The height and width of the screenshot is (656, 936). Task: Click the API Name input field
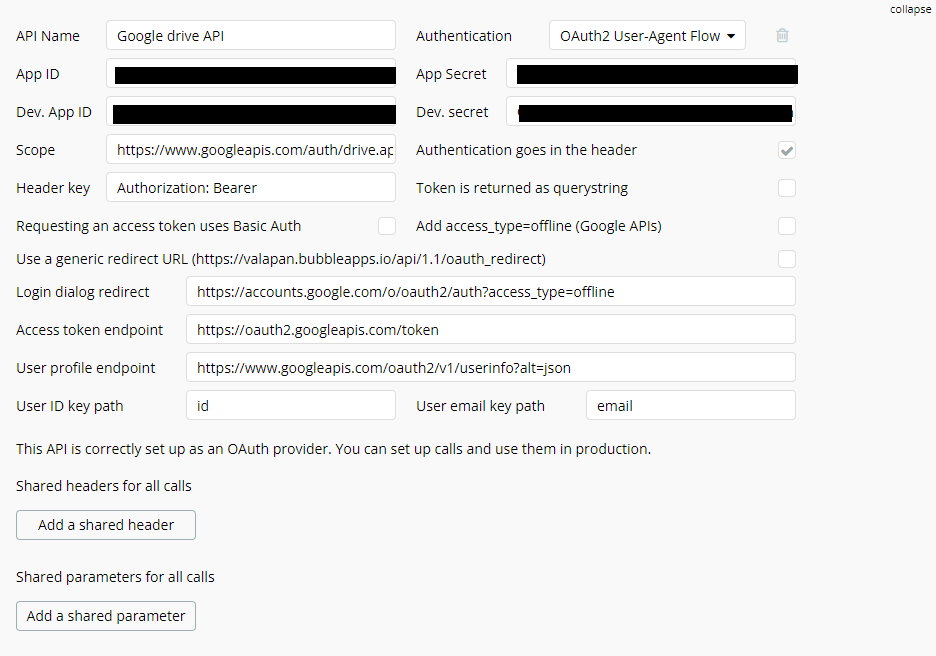tap(251, 36)
